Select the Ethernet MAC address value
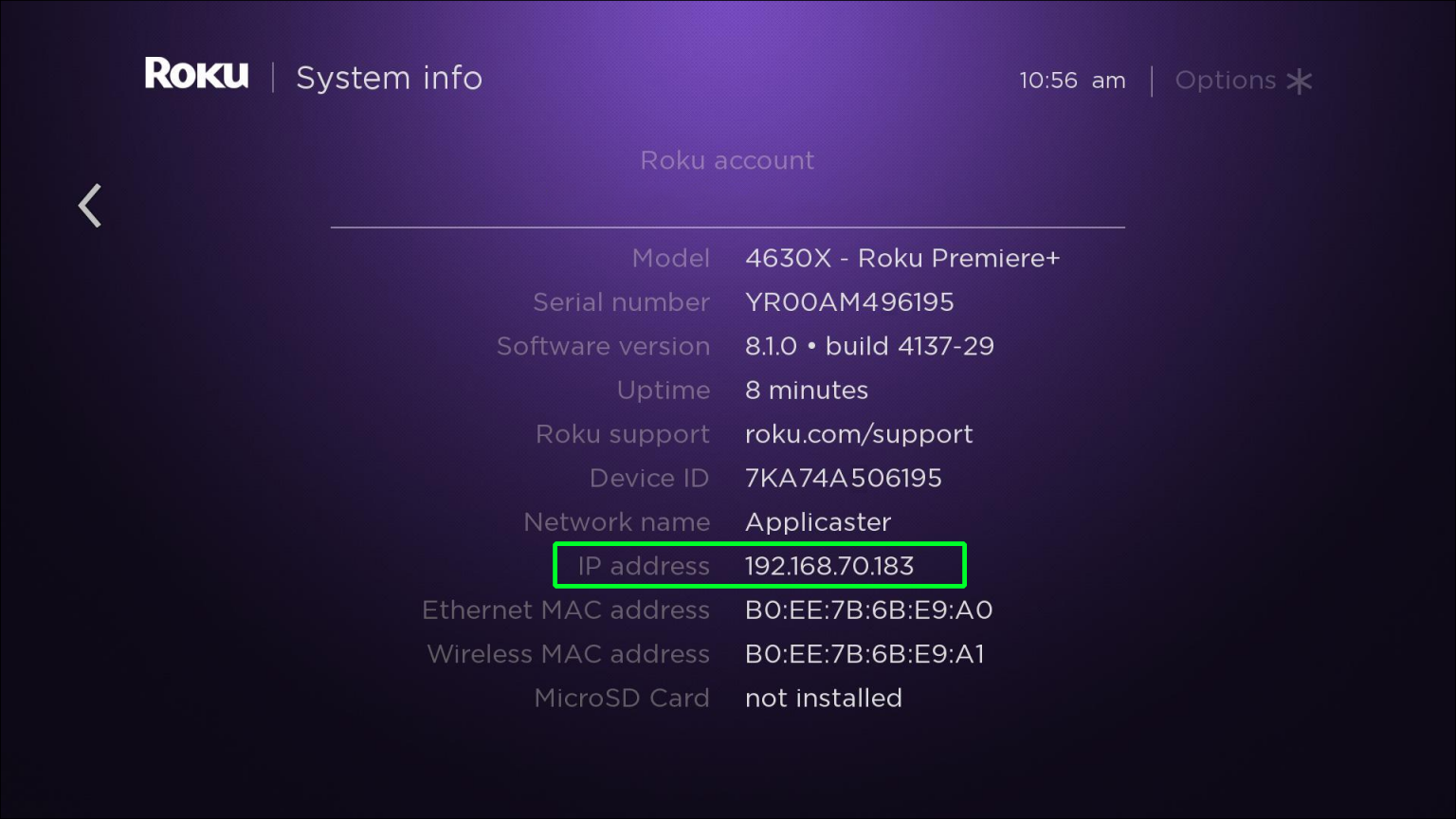The image size is (1456, 819). pyautogui.click(x=867, y=610)
